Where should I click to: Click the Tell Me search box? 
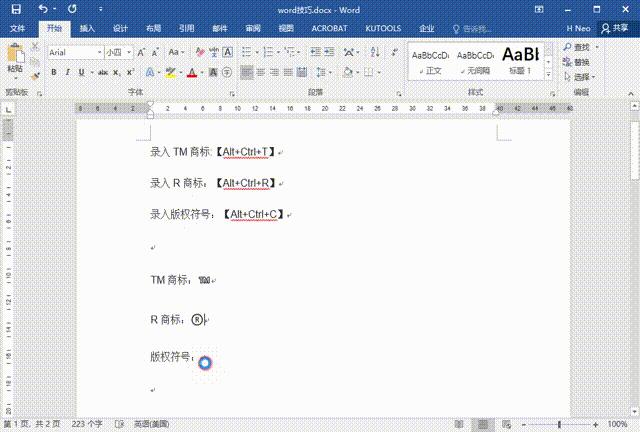[x=472, y=29]
